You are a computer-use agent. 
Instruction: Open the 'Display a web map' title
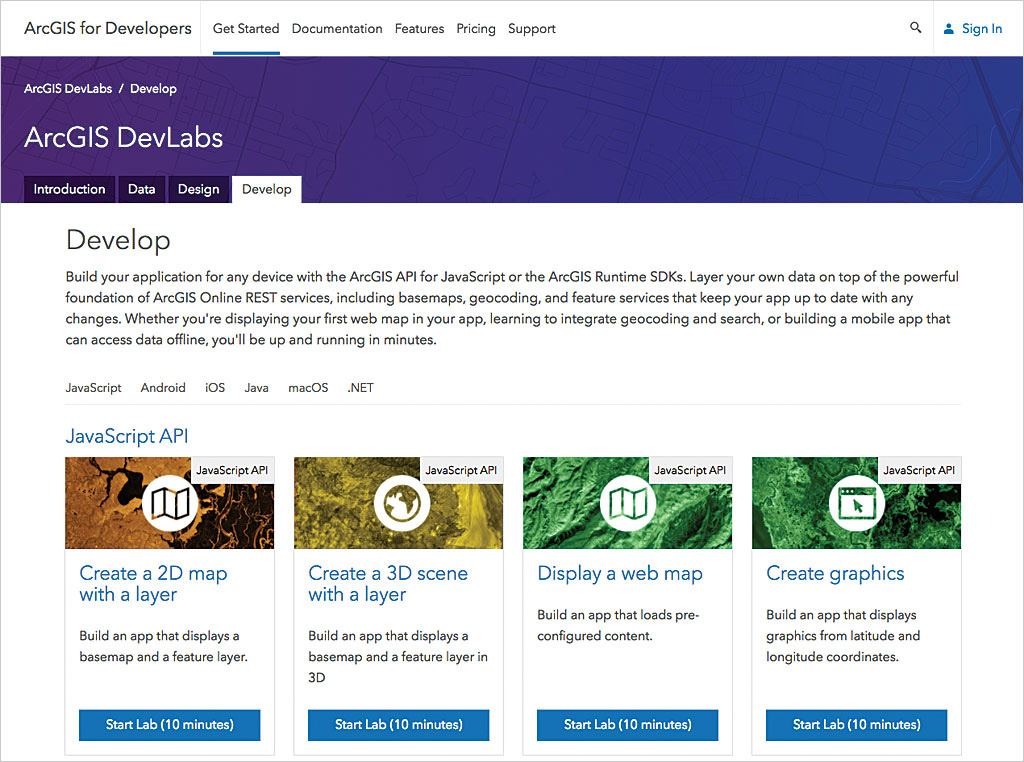coord(620,574)
